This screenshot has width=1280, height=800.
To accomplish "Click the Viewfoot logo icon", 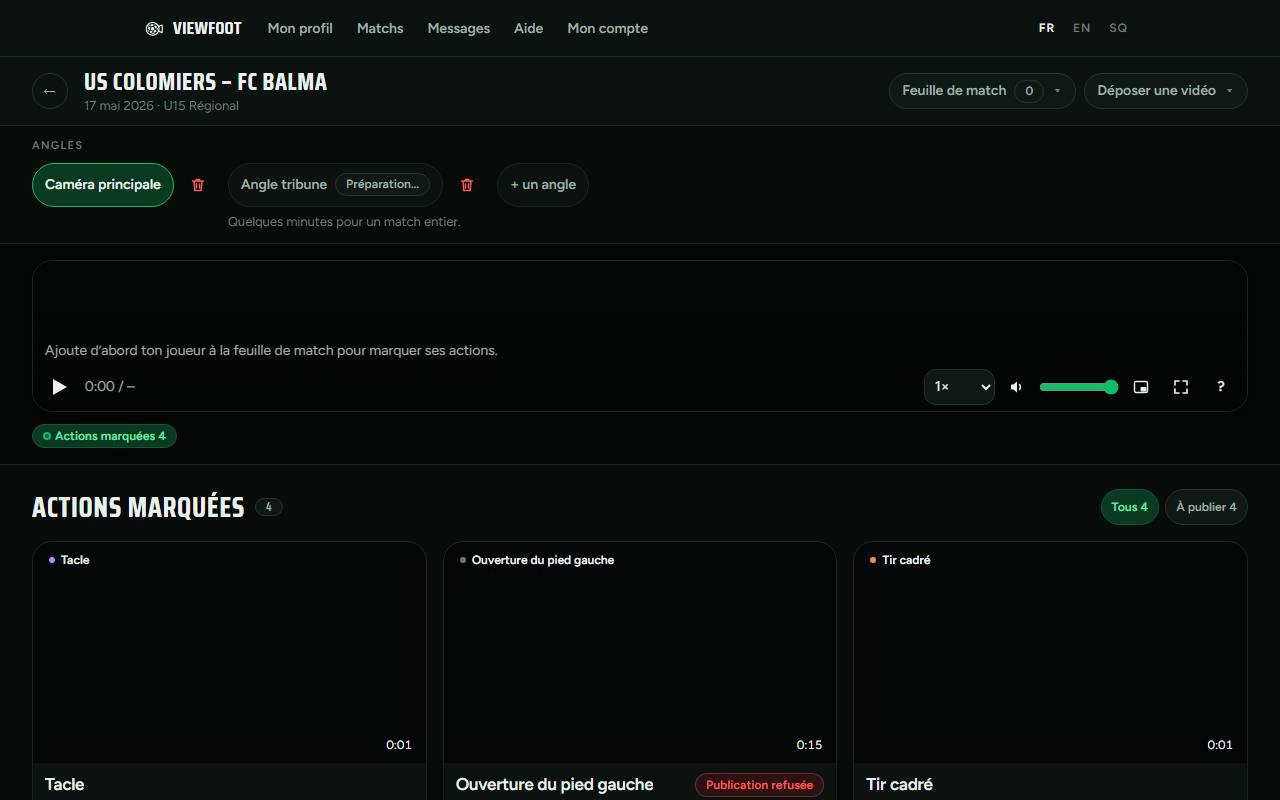I will coord(154,28).
